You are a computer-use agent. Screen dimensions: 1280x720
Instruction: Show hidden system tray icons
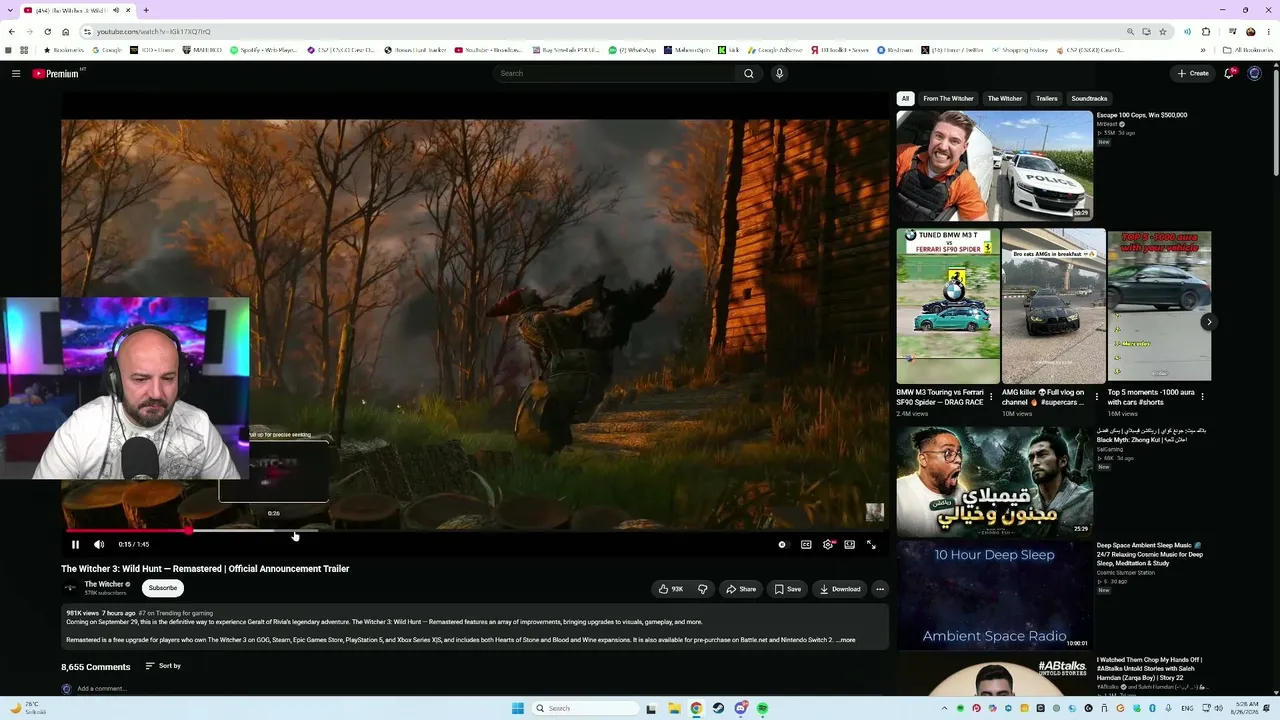coord(944,708)
